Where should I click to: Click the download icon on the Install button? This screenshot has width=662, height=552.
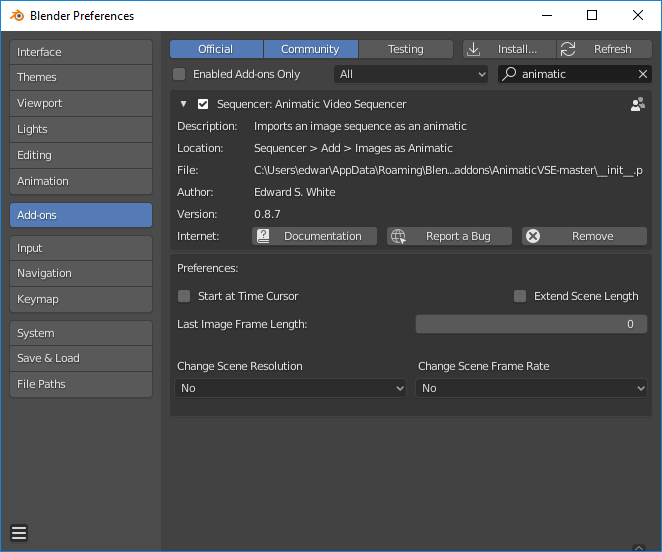(x=474, y=49)
